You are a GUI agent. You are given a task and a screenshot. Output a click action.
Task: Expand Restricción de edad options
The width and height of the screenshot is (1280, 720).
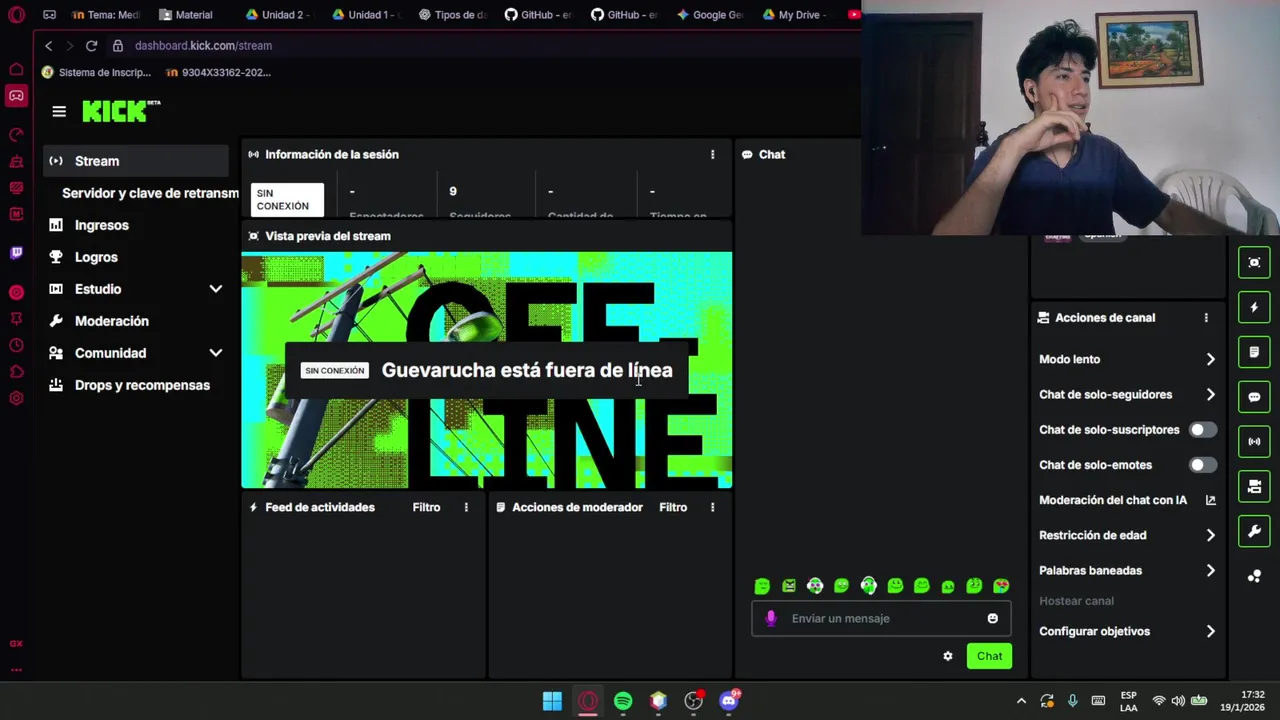(x=1210, y=535)
